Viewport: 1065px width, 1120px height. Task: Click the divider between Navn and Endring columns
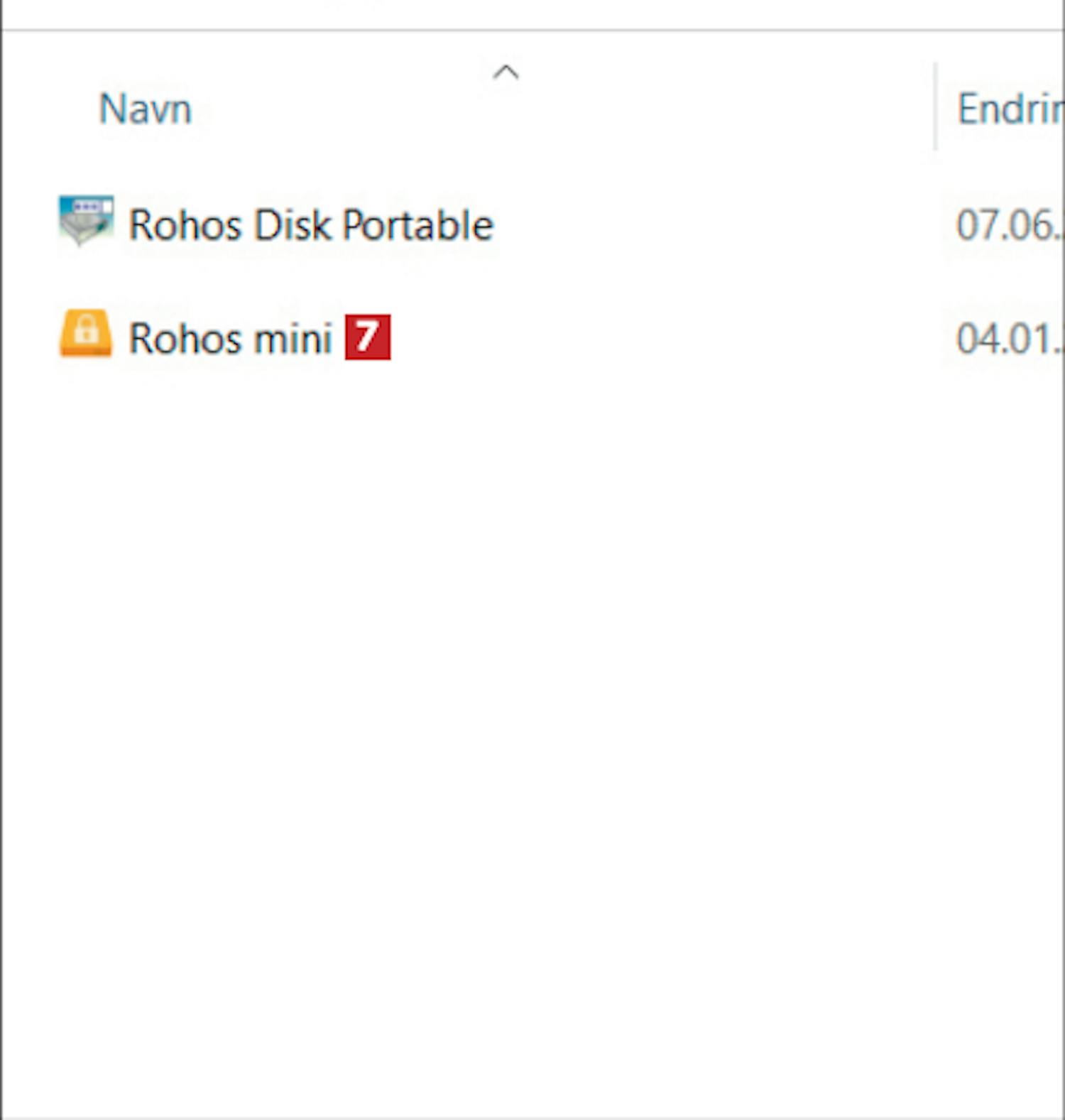pyautogui.click(x=936, y=107)
